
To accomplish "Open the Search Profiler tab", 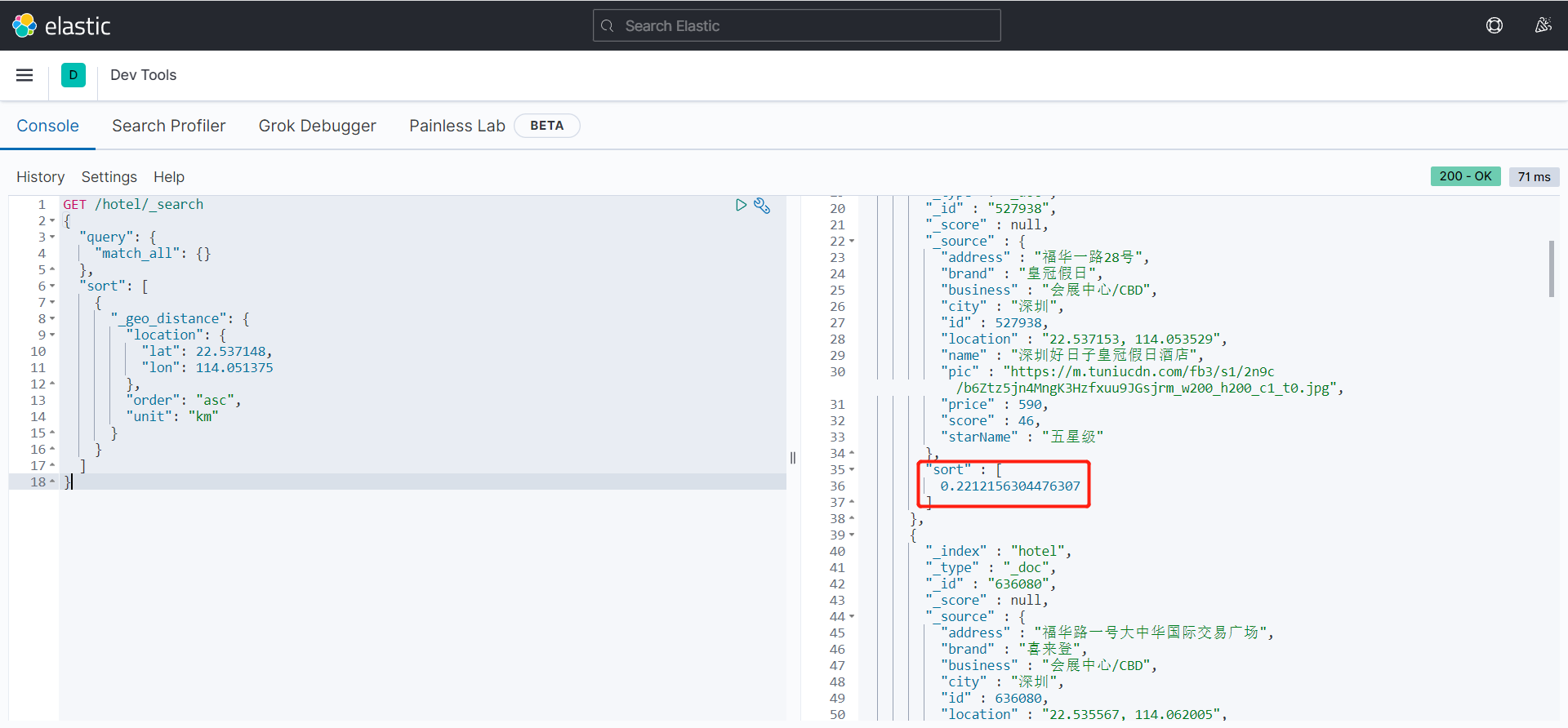I will pyautogui.click(x=168, y=126).
